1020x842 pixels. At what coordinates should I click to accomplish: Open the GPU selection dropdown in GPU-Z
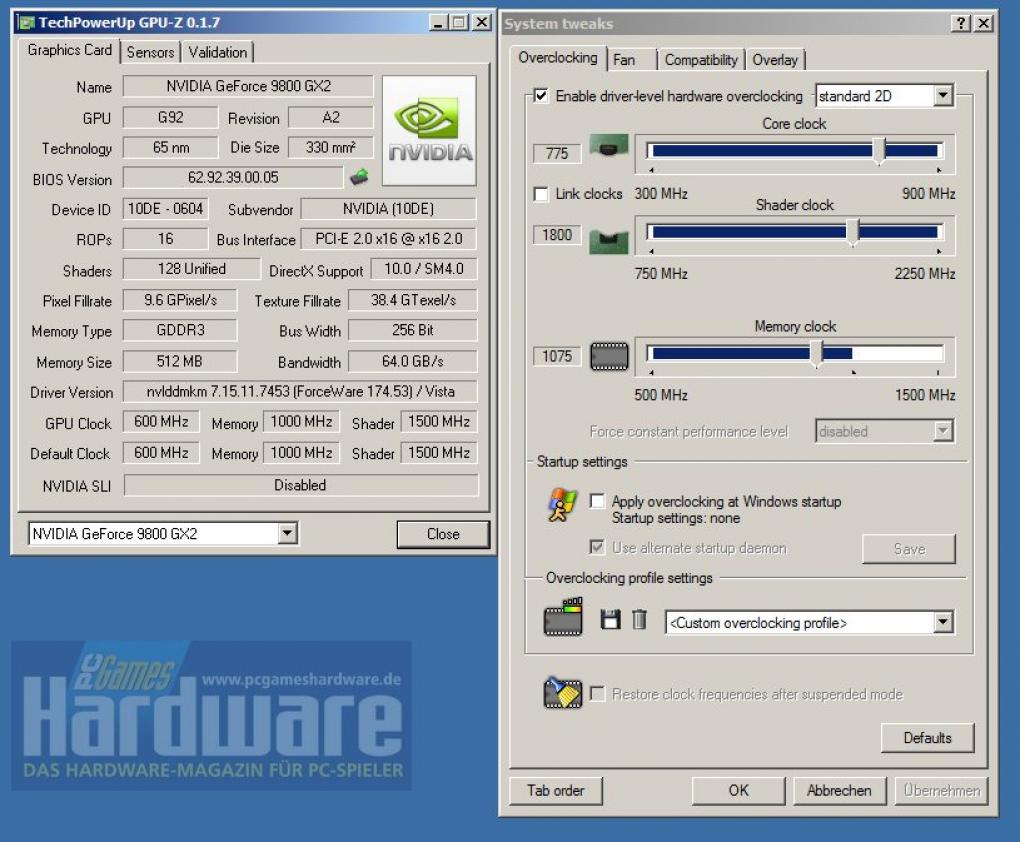pos(287,534)
